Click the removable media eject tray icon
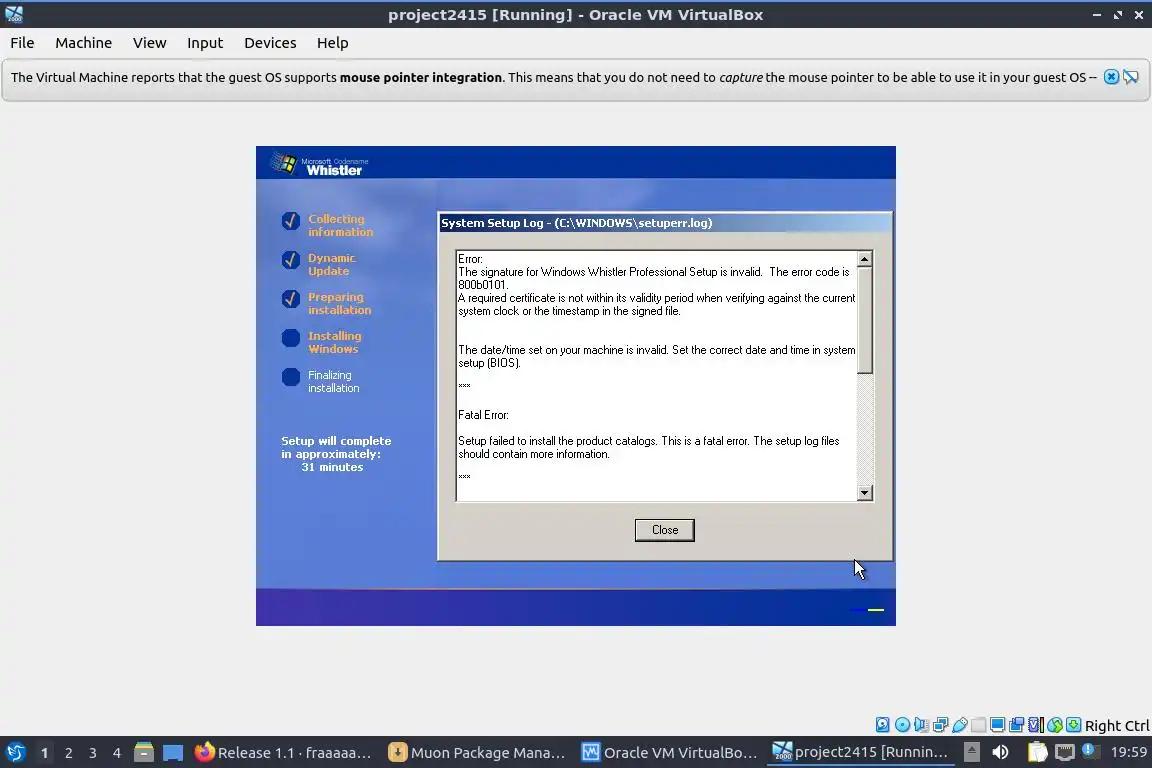 coord(971,752)
